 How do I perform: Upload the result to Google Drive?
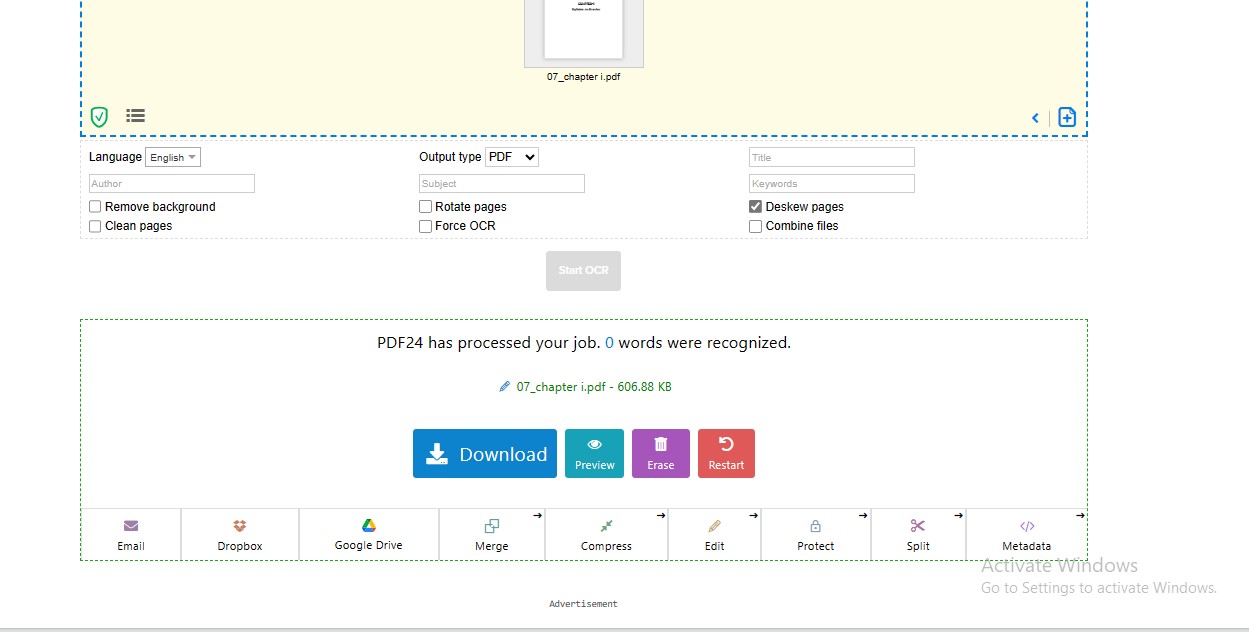pyautogui.click(x=368, y=535)
